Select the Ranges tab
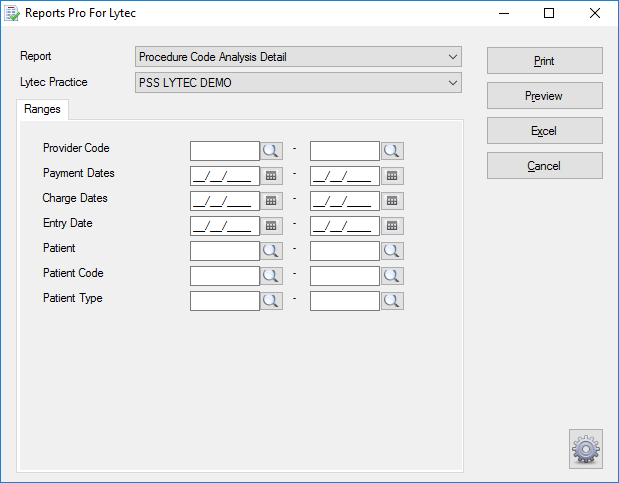 click(42, 109)
